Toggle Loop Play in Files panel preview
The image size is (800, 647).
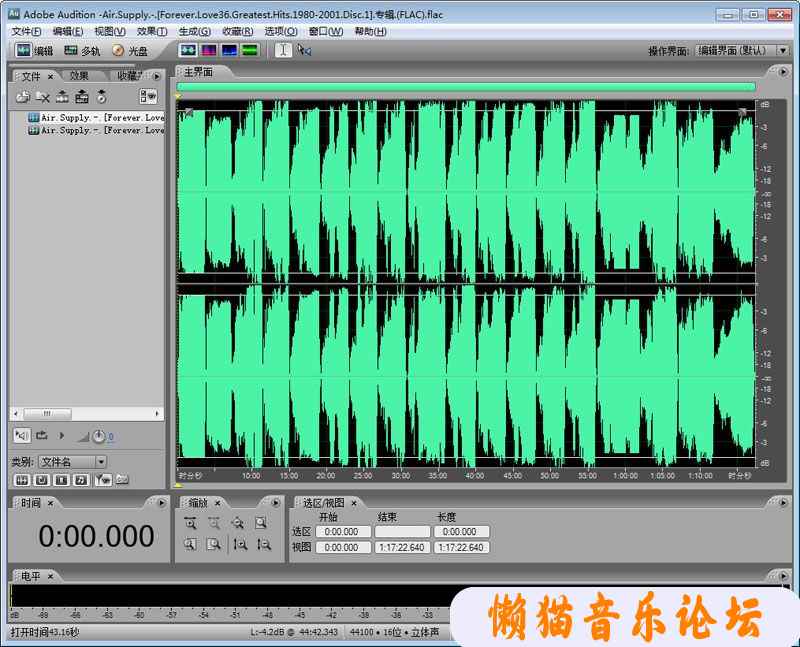click(42, 436)
